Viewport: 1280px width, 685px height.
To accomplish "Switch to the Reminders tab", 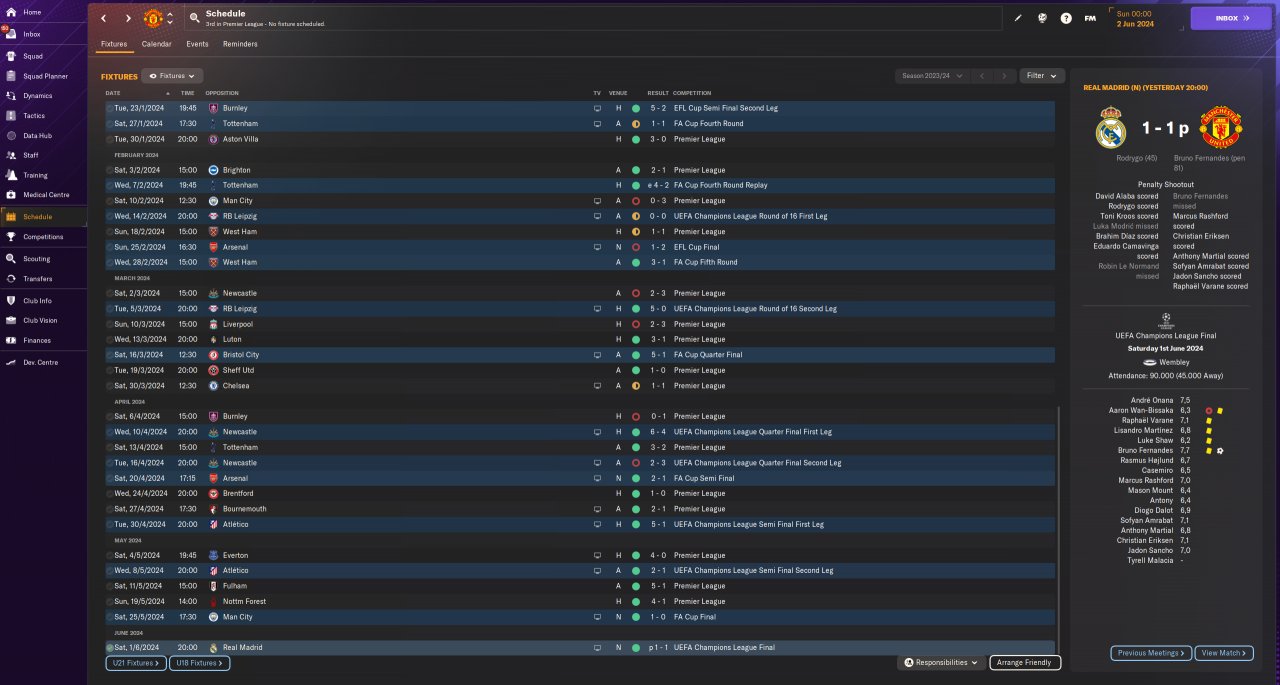I will [x=240, y=44].
